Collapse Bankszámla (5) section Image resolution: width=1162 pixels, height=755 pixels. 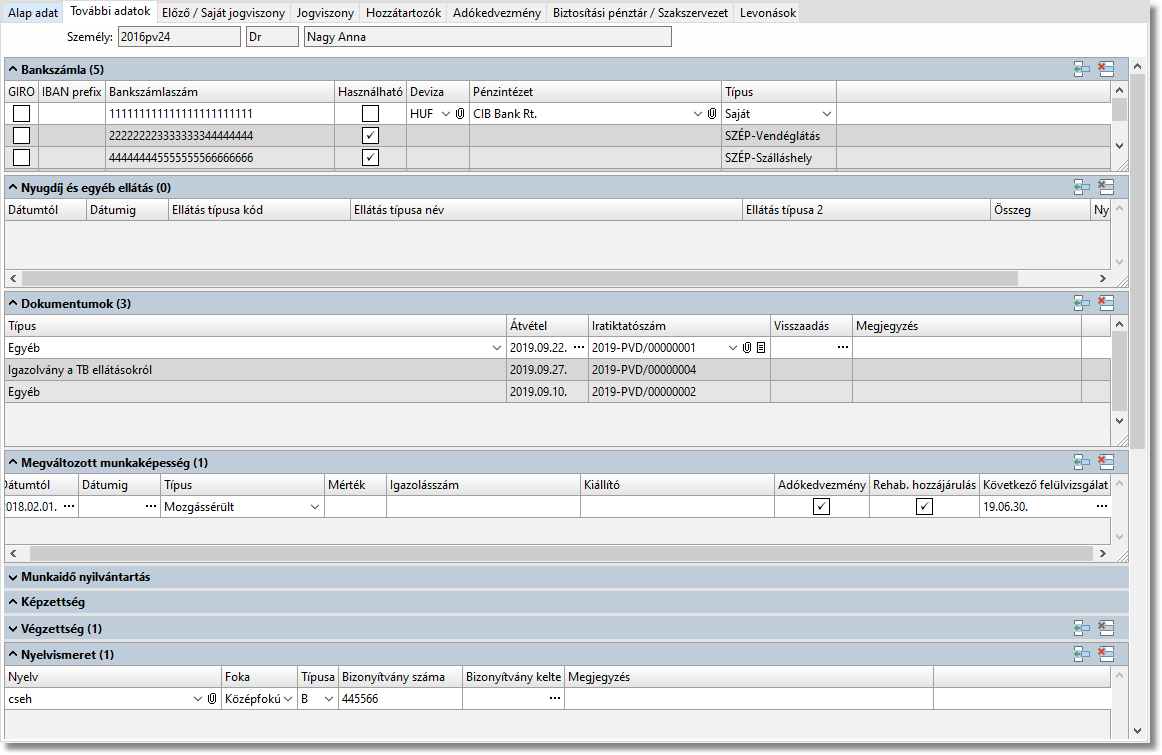click(x=13, y=70)
